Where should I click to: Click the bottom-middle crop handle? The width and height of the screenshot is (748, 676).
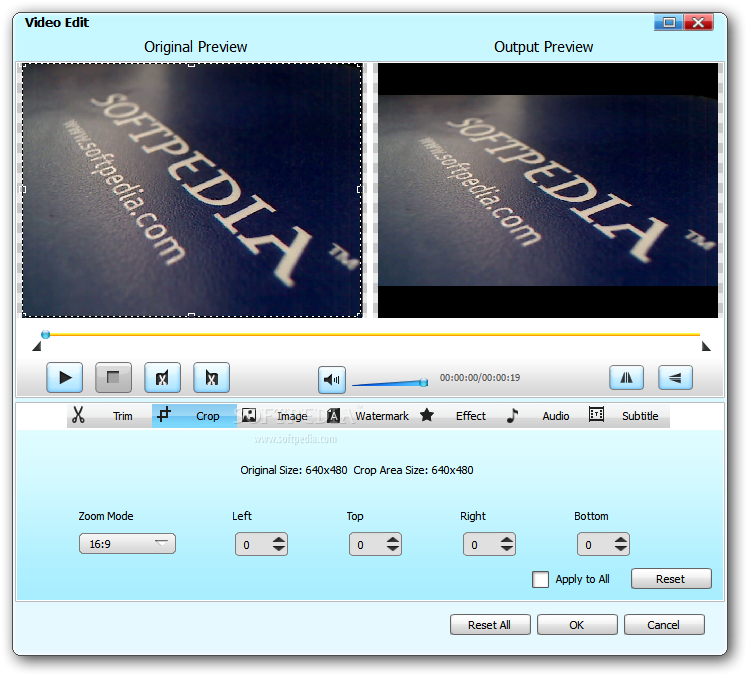pyautogui.click(x=191, y=315)
